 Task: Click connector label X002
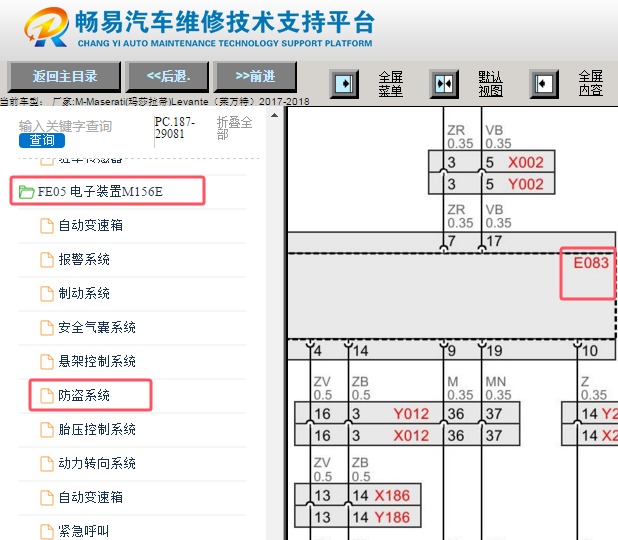526,162
